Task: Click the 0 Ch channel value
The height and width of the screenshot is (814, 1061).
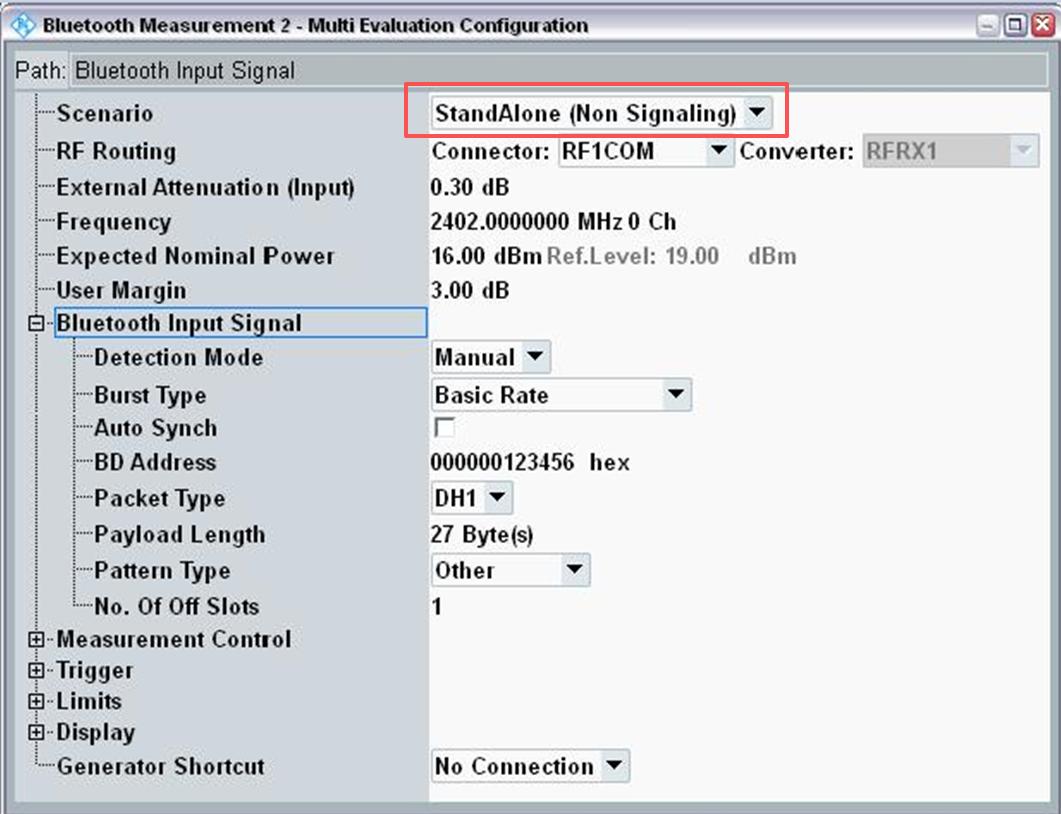Action: point(652,222)
